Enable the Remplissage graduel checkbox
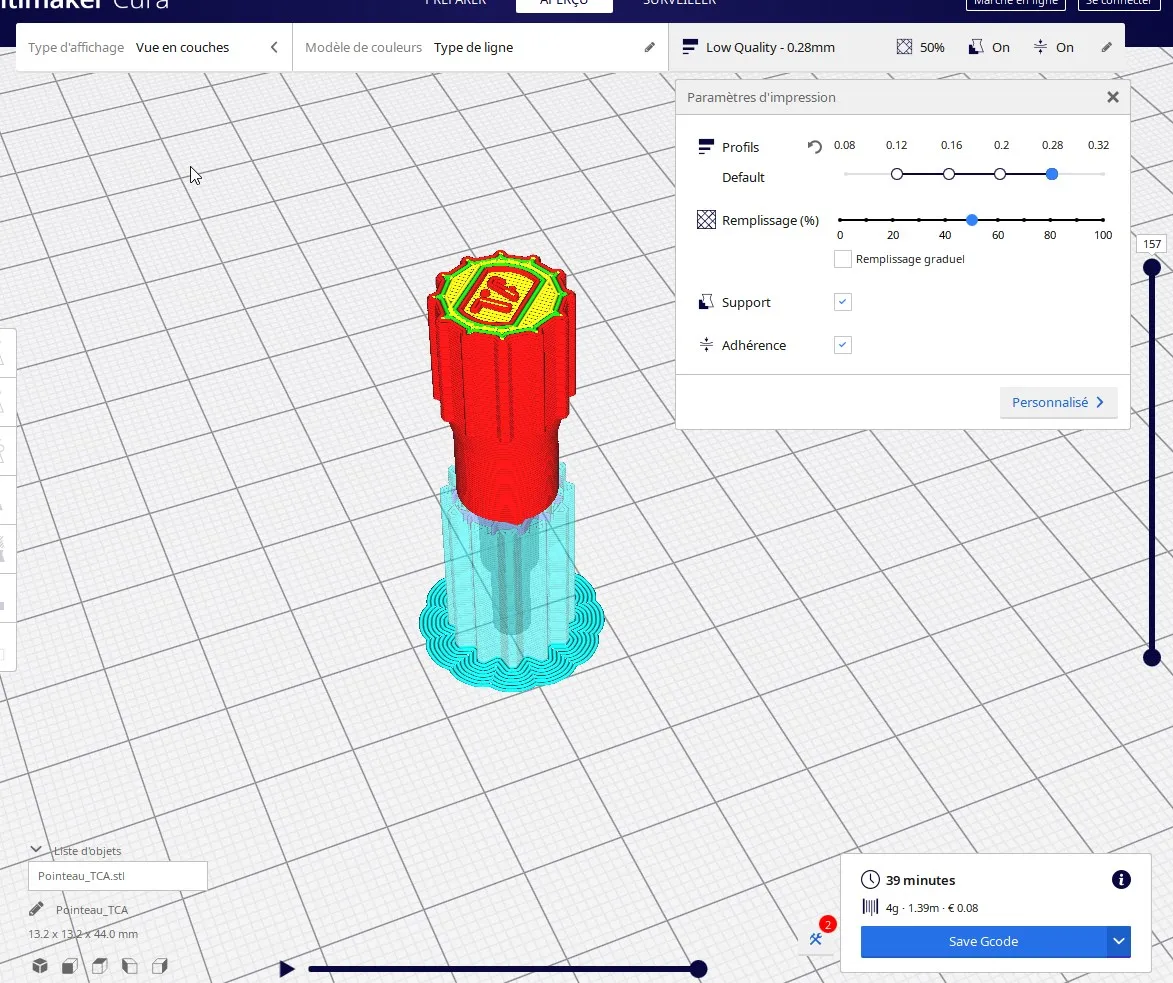This screenshot has height=983, width=1173. pos(843,259)
